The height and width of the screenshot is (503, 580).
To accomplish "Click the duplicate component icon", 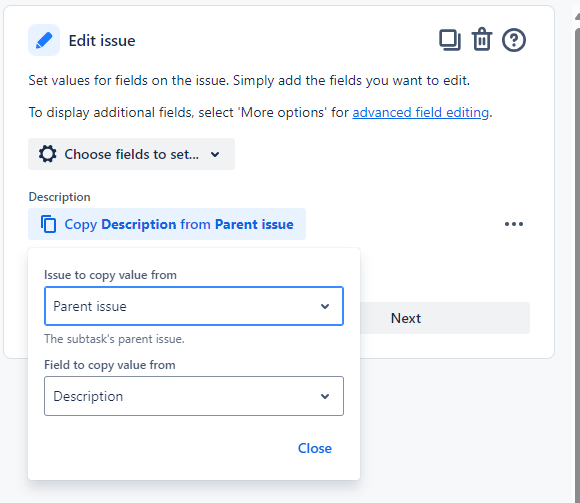I will coord(450,40).
